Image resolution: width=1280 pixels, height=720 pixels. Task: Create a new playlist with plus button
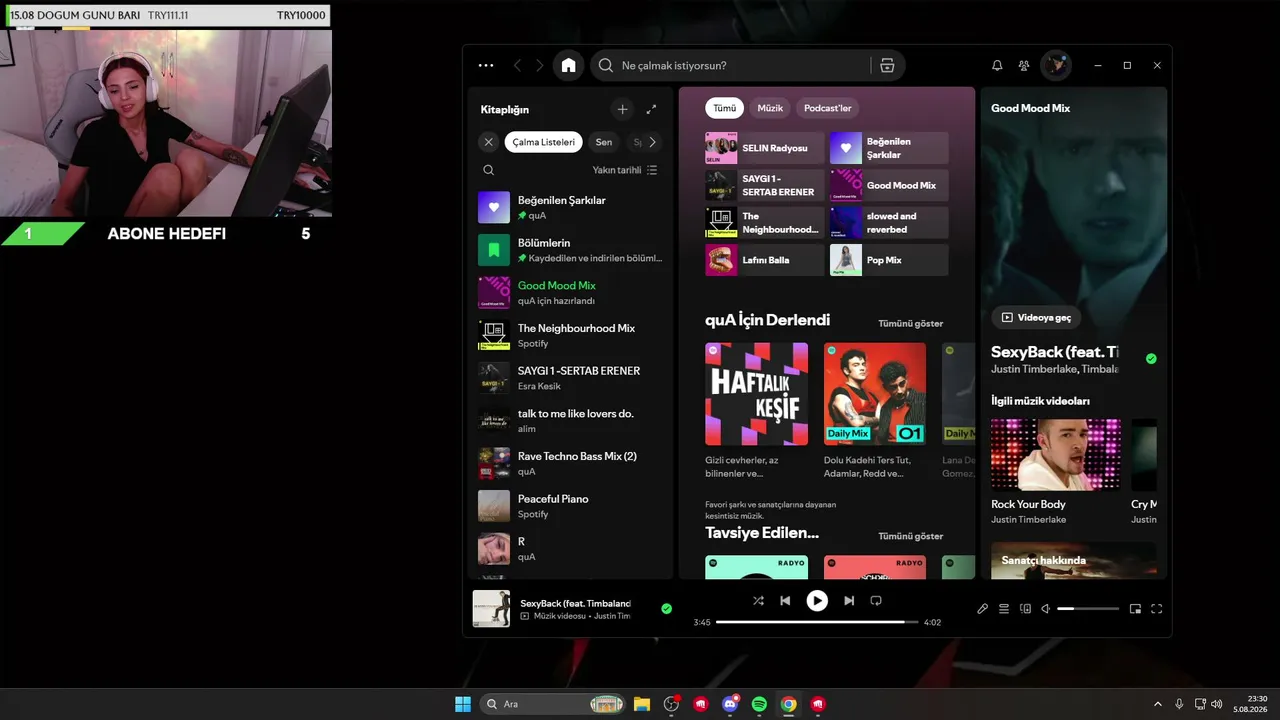[x=622, y=110]
